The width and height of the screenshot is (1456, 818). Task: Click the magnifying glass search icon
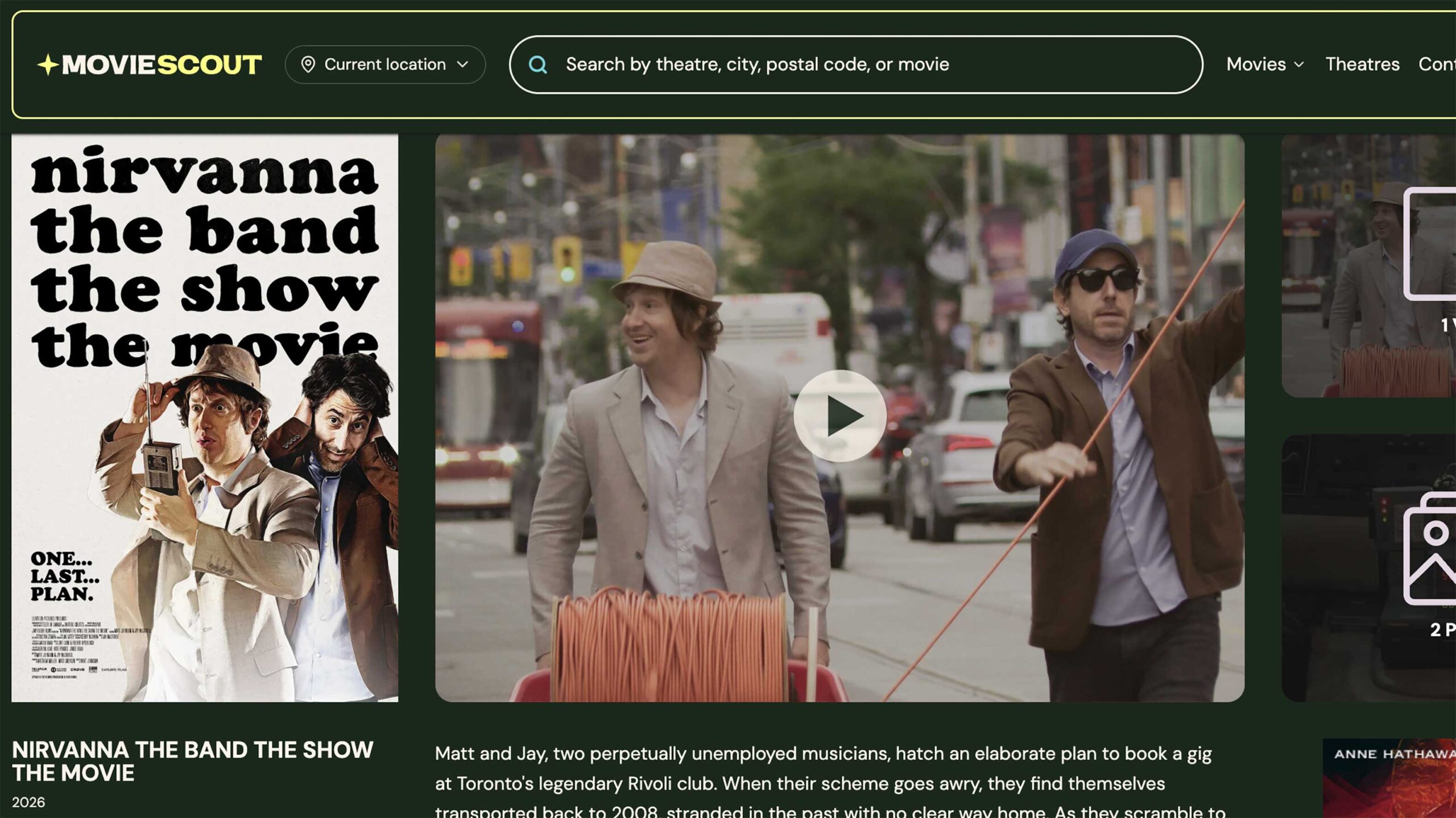[x=537, y=65]
